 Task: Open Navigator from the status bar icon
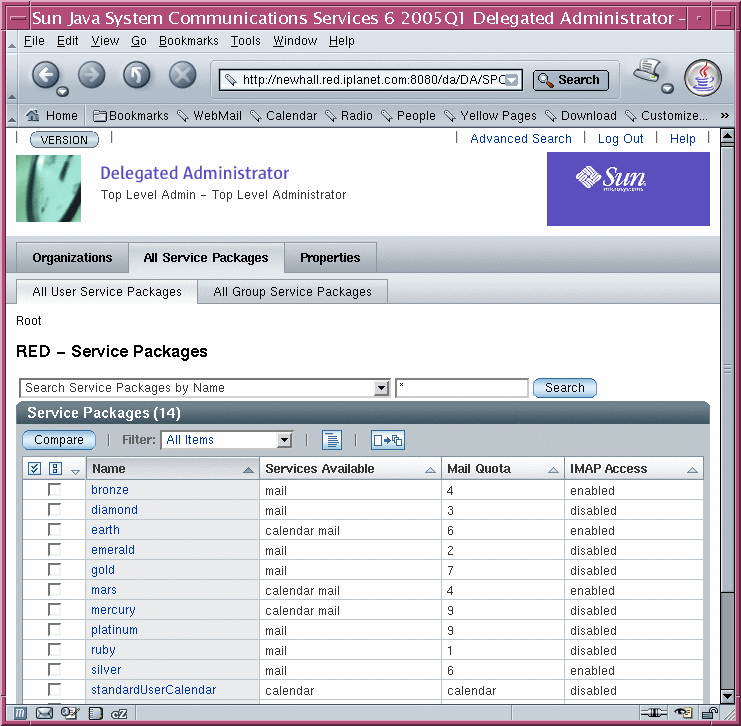coord(20,713)
